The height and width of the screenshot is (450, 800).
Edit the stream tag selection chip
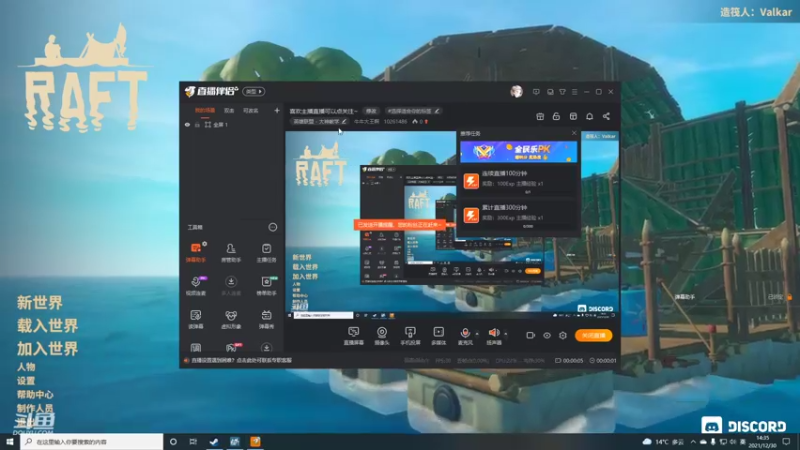[x=412, y=111]
